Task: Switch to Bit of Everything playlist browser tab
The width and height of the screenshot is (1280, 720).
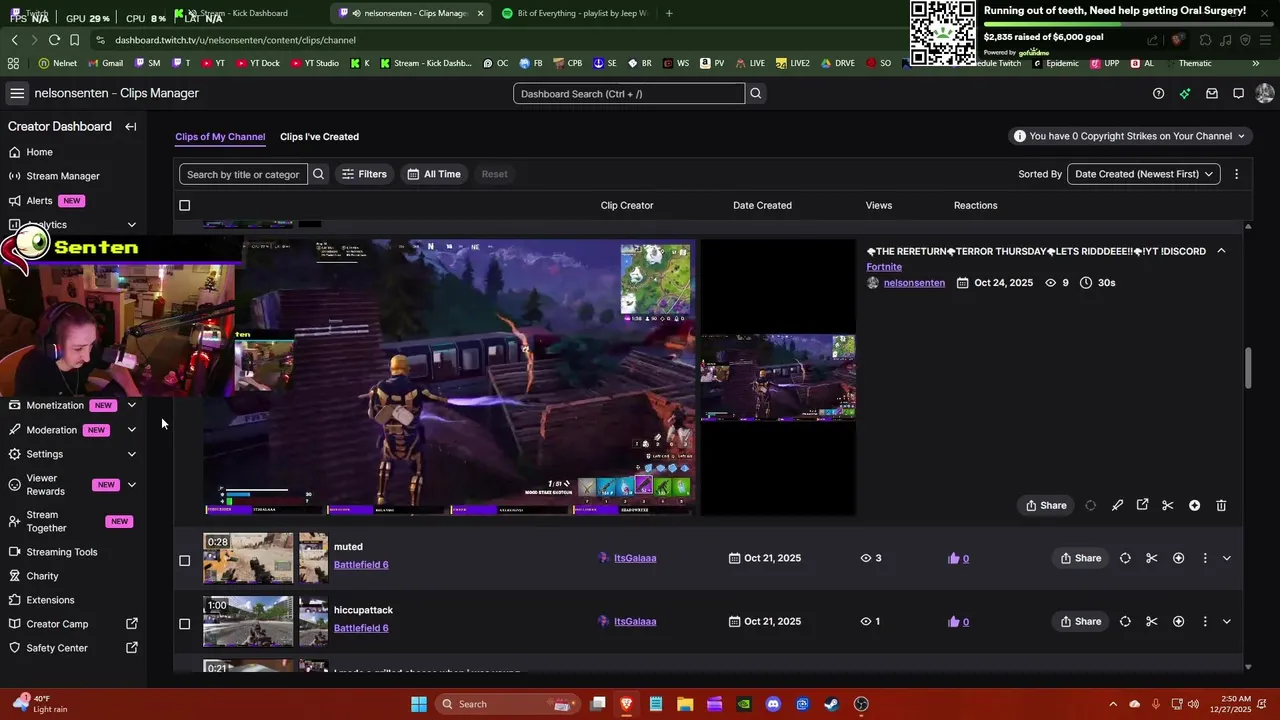Action: pos(574,13)
